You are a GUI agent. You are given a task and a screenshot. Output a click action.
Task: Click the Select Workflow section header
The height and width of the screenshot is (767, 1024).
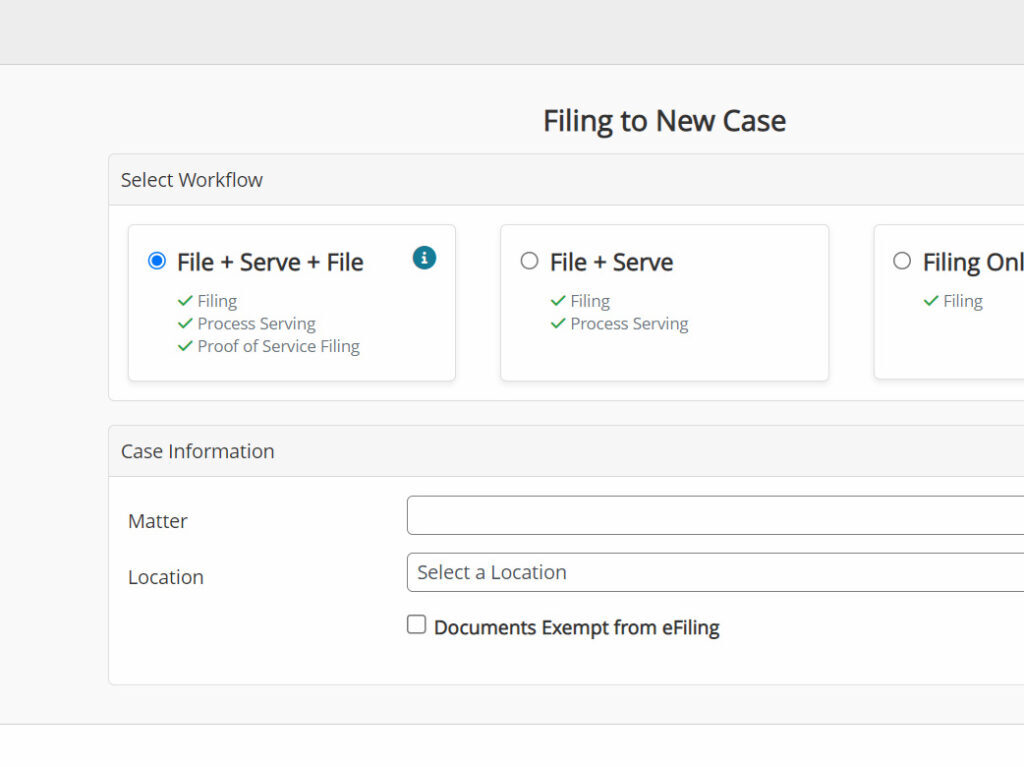[x=192, y=180]
